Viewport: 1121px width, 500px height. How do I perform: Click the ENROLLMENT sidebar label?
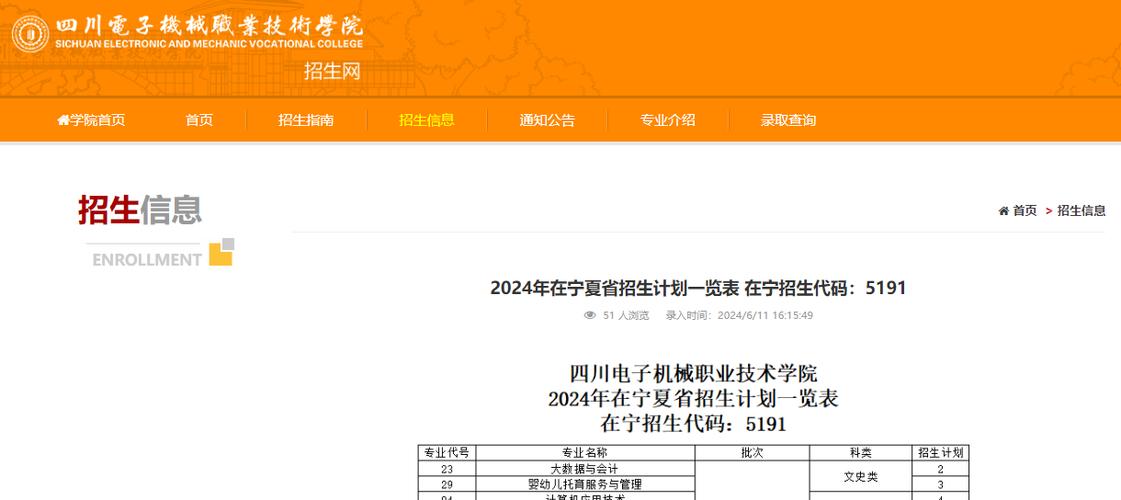(x=147, y=260)
